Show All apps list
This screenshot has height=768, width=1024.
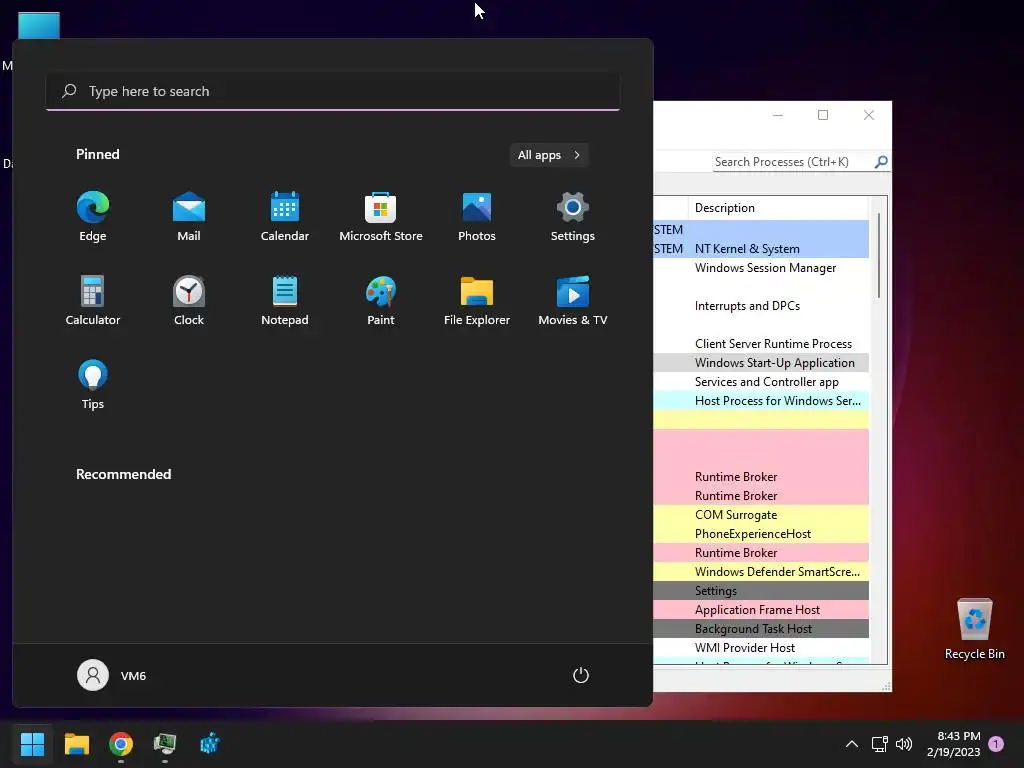click(x=549, y=155)
